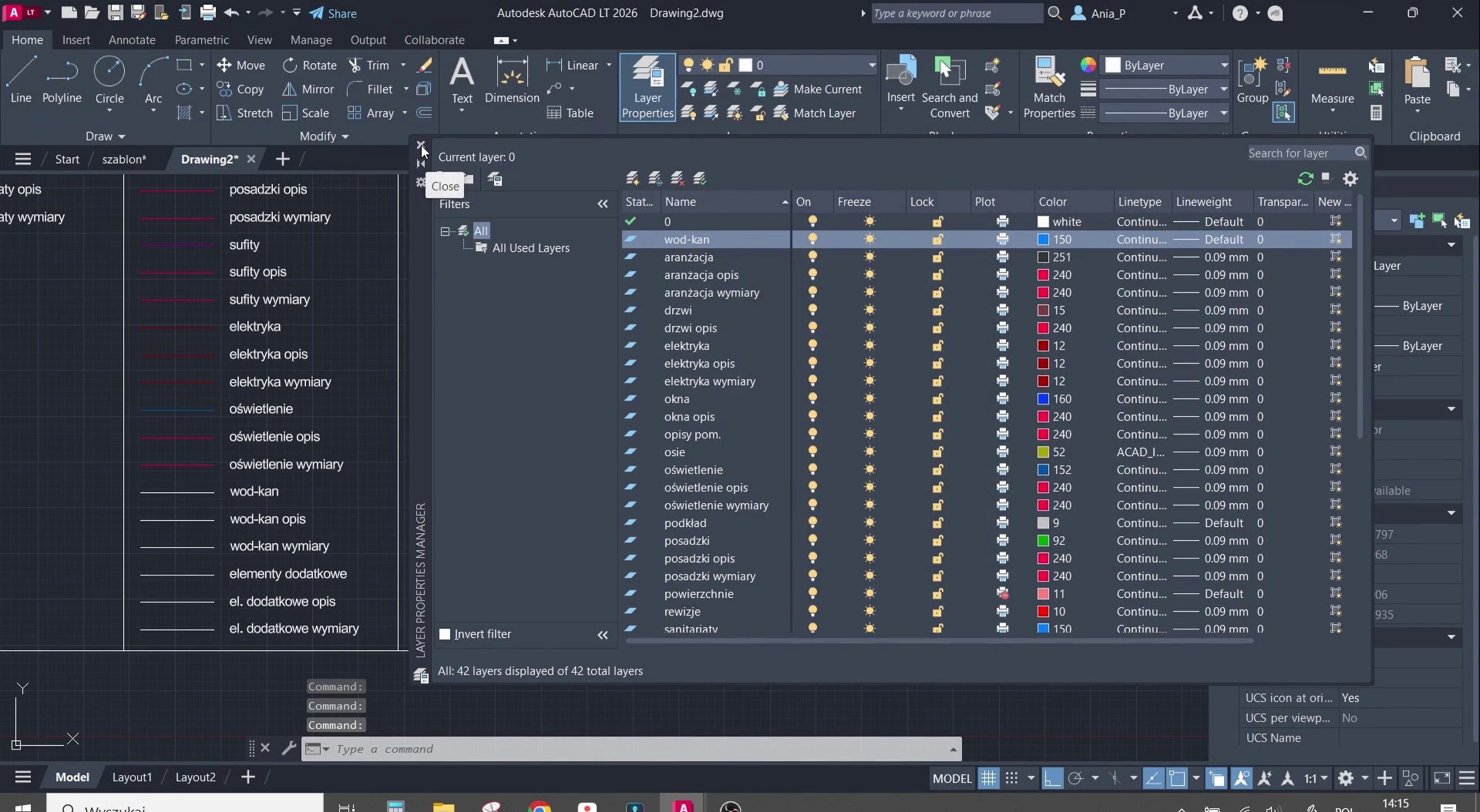Select the Dimension tool

pos(512,80)
